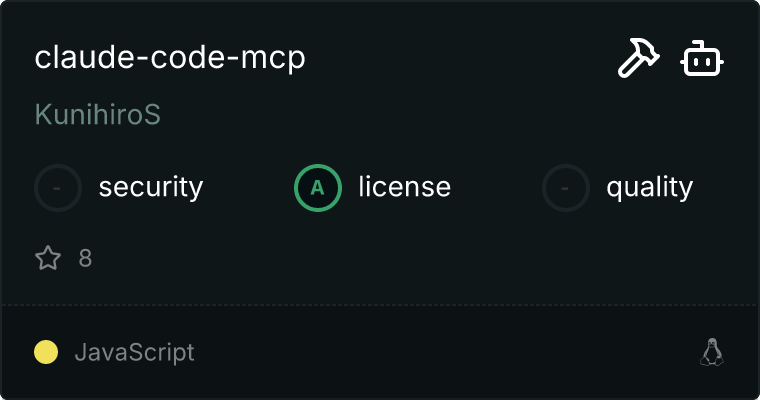Click the quality label text
Image resolution: width=760 pixels, height=400 pixels.
tap(650, 188)
